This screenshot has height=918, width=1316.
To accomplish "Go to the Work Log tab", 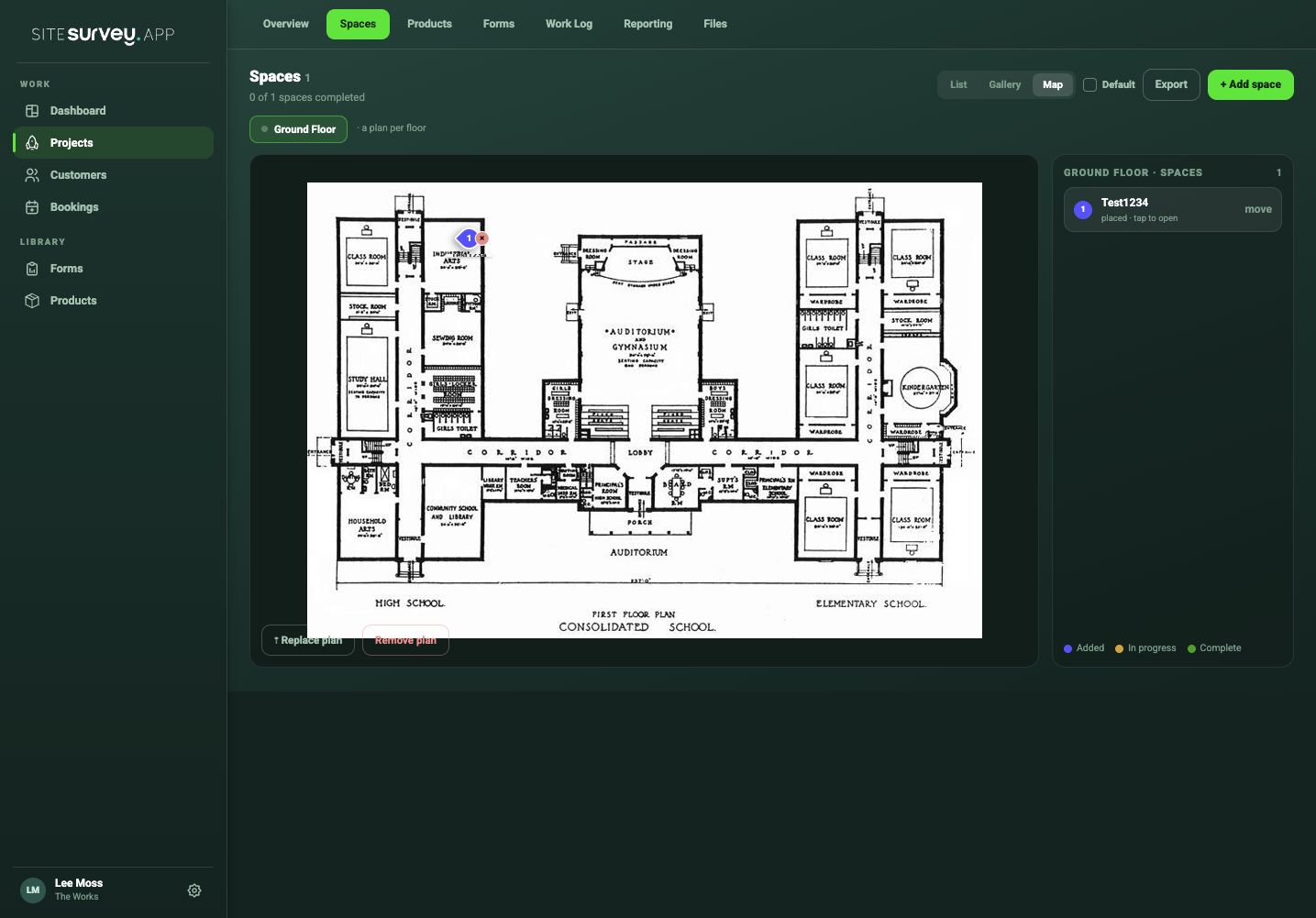I will tap(569, 24).
